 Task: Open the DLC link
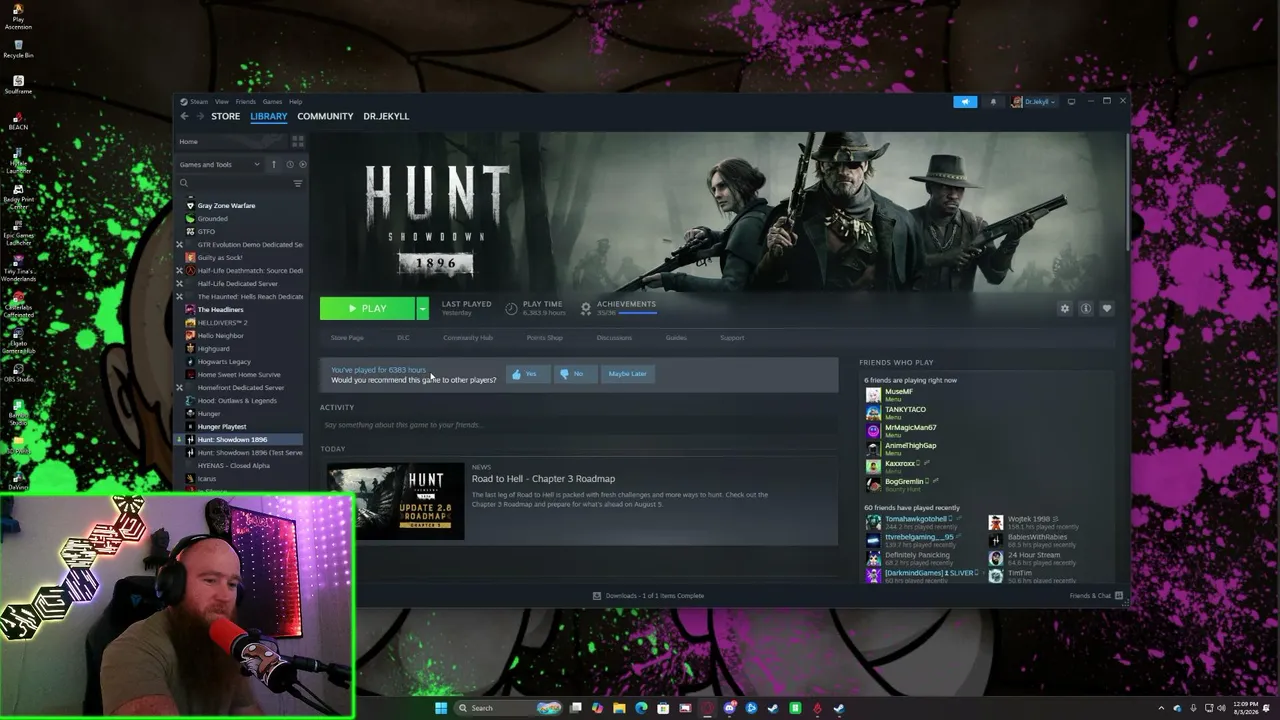[403, 338]
